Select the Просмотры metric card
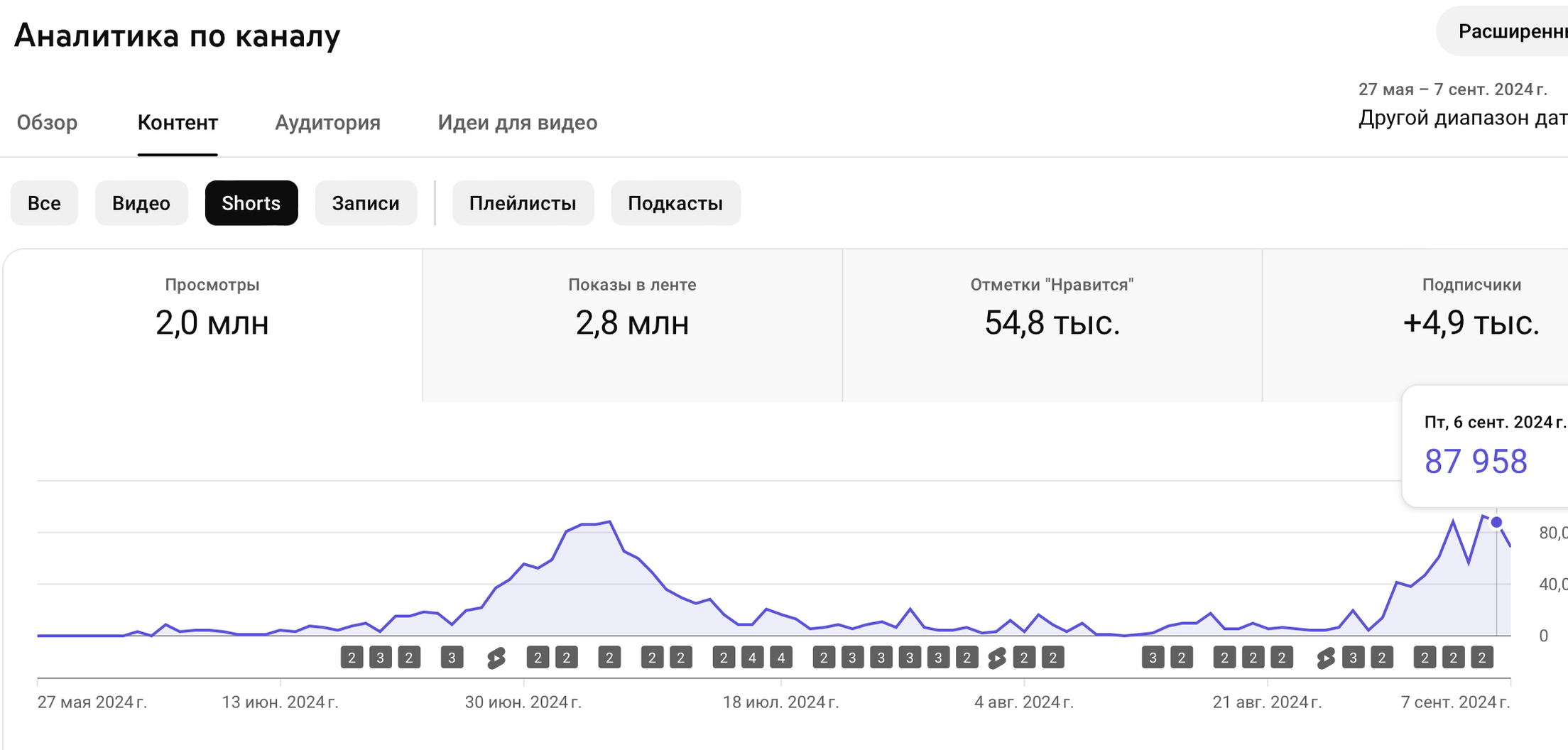This screenshot has width=1568, height=750. pyautogui.click(x=212, y=325)
